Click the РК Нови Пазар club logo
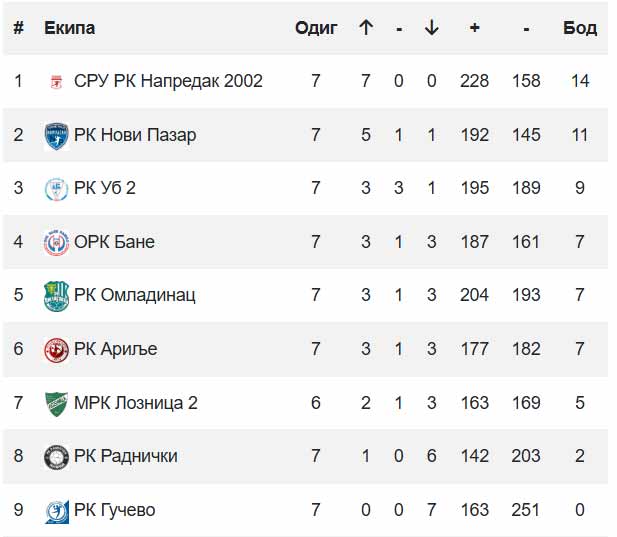Viewport: 617px width, 537px height. [x=56, y=135]
